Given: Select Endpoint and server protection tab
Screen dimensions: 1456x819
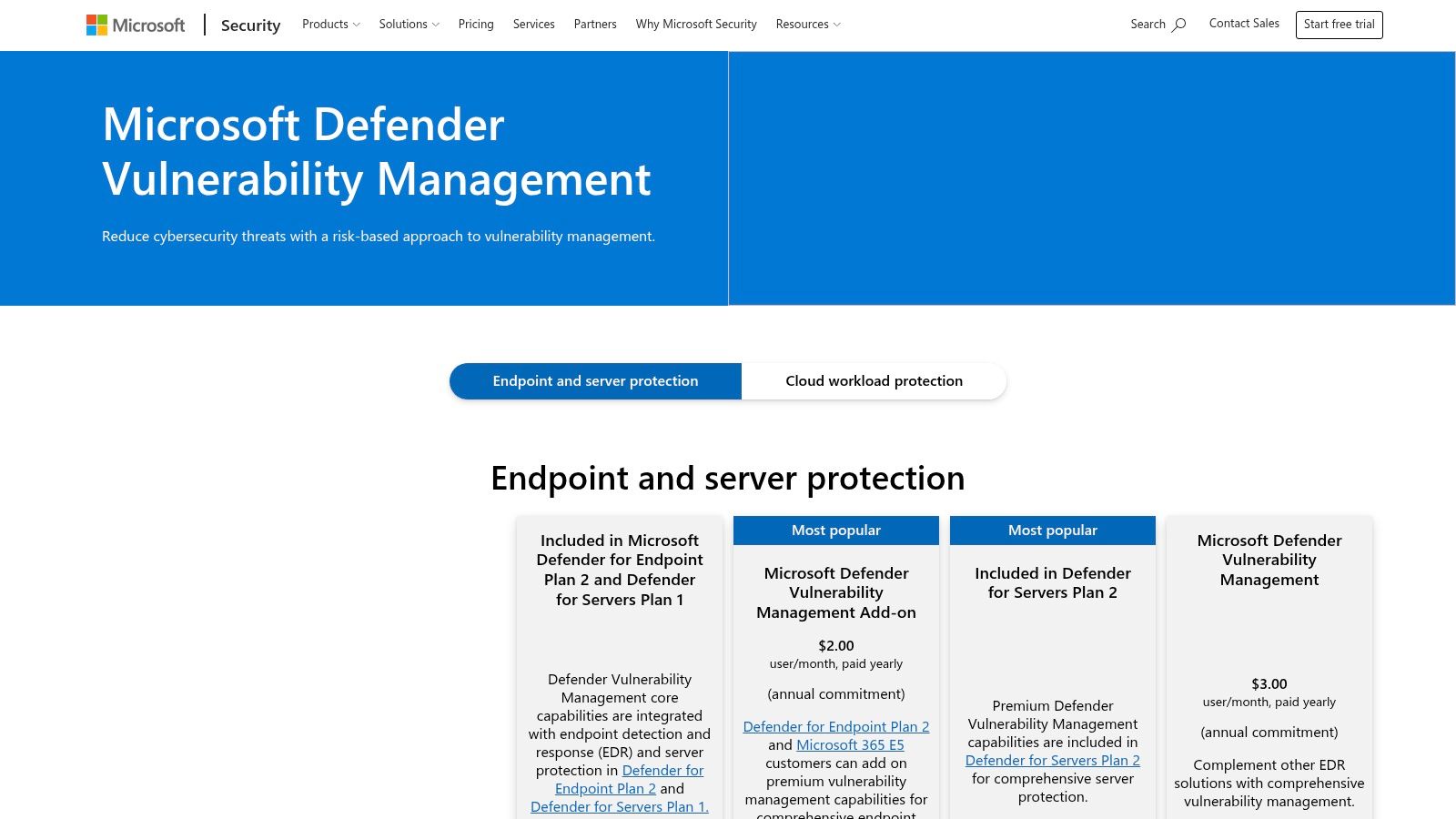Looking at the screenshot, I should point(595,380).
